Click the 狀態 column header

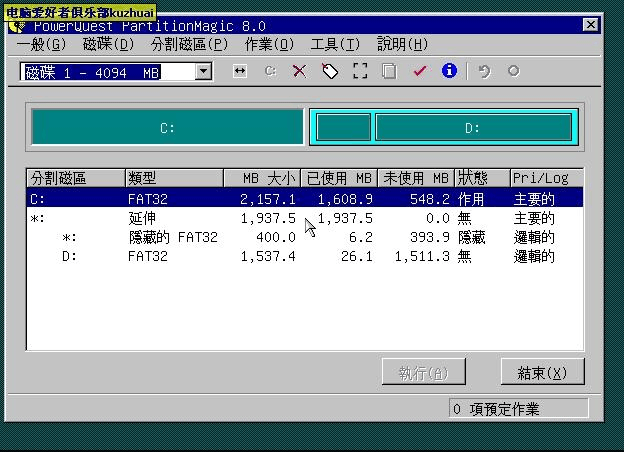(482, 178)
